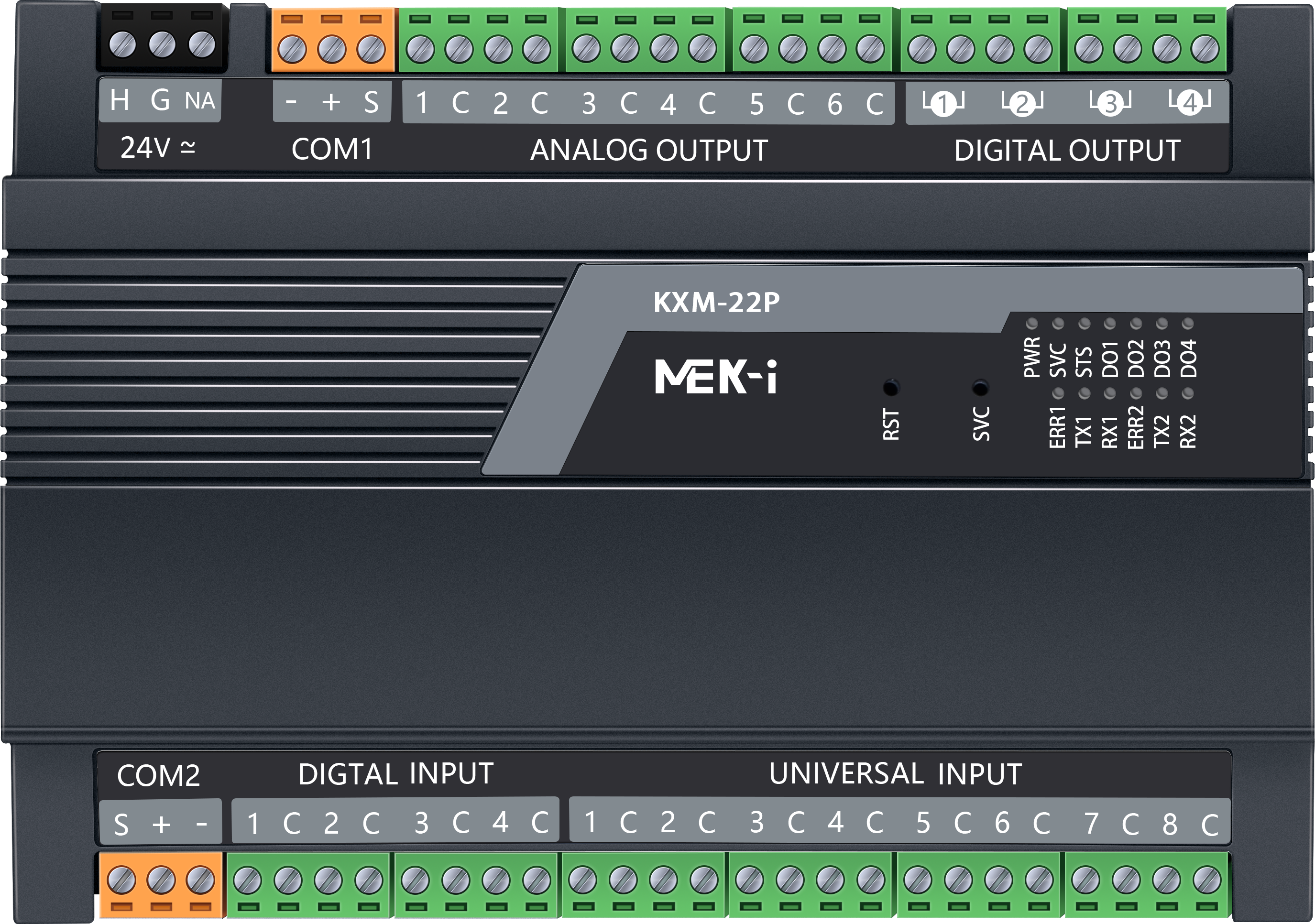Click the KXM-22P model name
Viewport: 1315px width, 924px height.
pos(716,302)
